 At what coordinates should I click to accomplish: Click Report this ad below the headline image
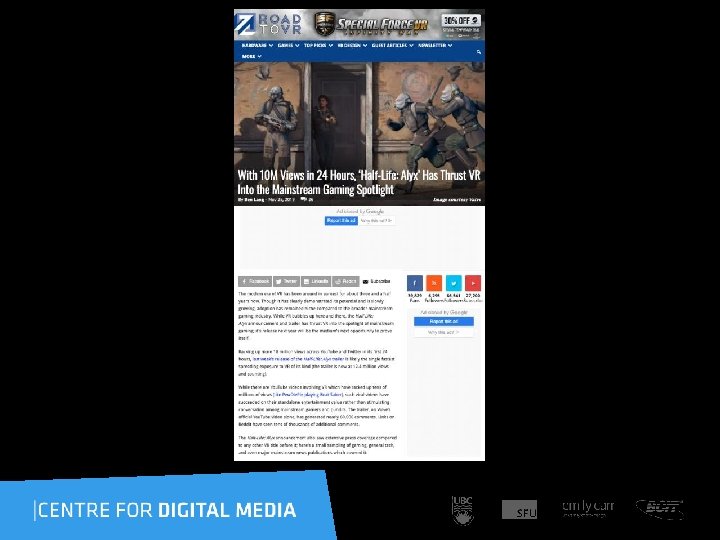coord(341,220)
